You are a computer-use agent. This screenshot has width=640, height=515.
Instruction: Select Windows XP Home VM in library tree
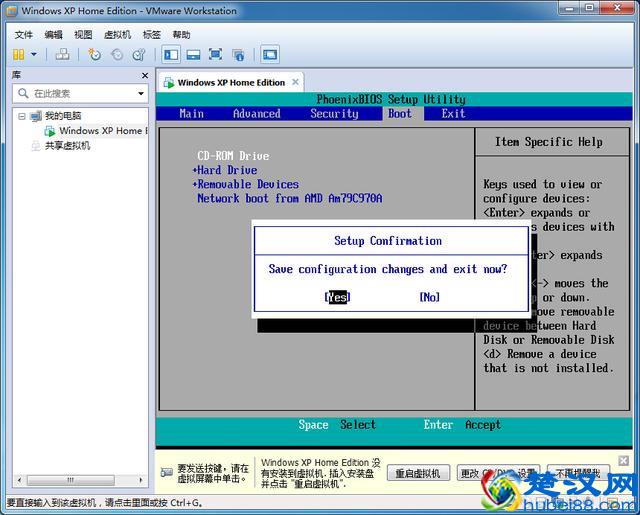tap(103, 131)
